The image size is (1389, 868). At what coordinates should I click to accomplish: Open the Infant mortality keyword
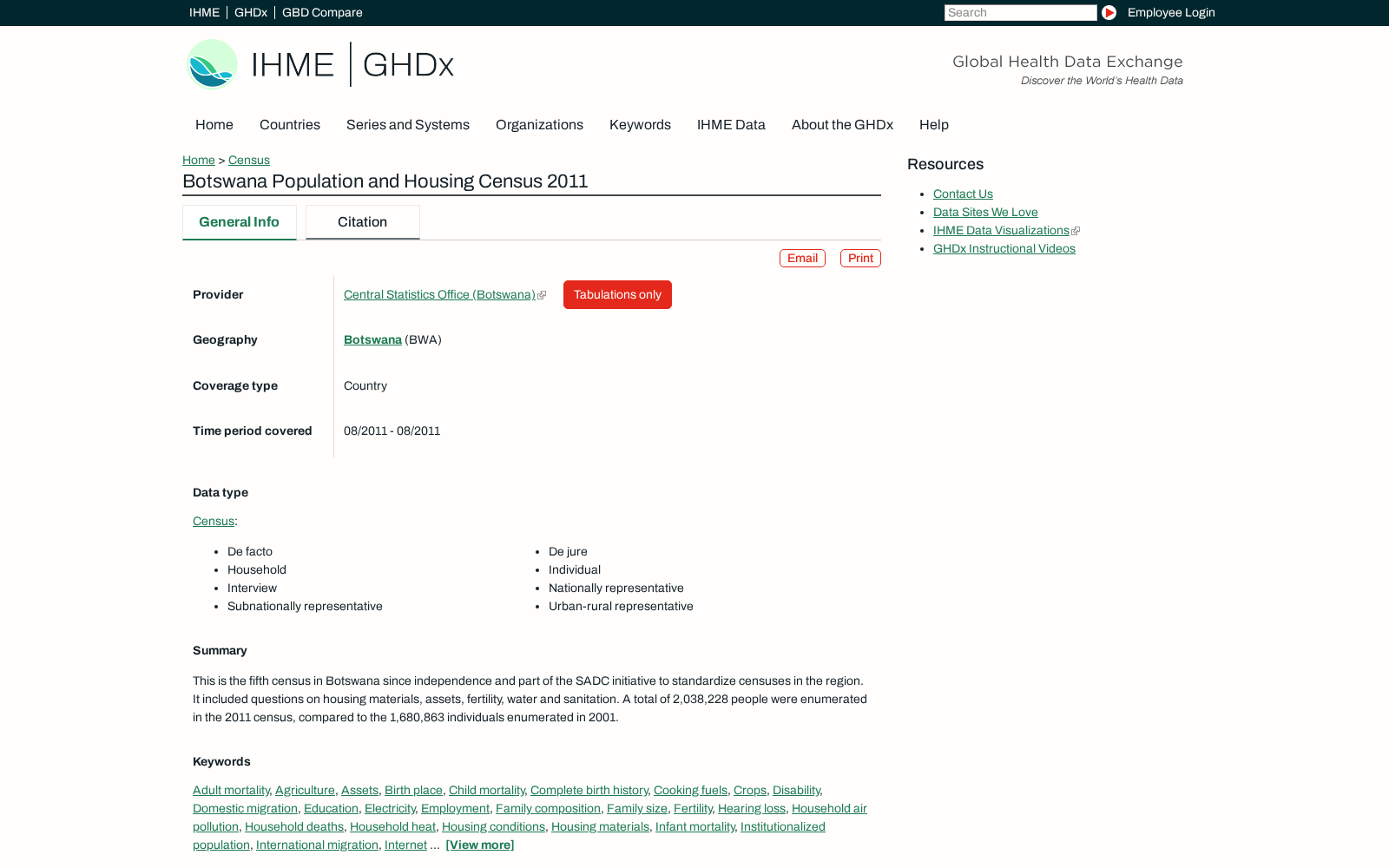coord(695,827)
